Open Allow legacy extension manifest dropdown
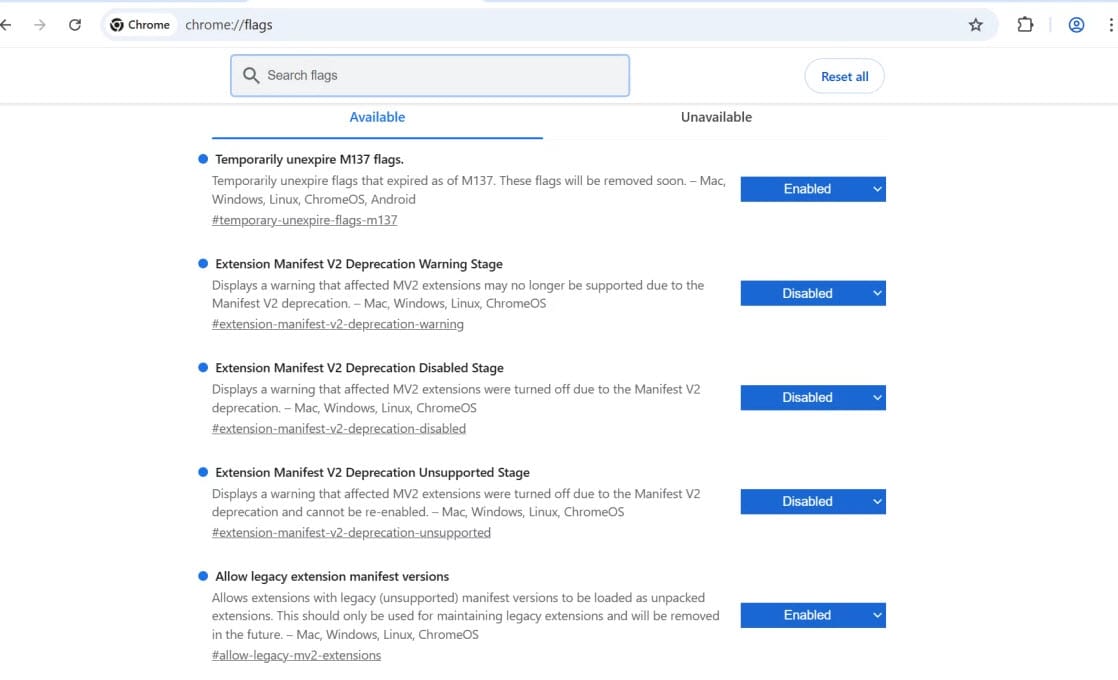The height and width of the screenshot is (680, 1118). tap(812, 615)
